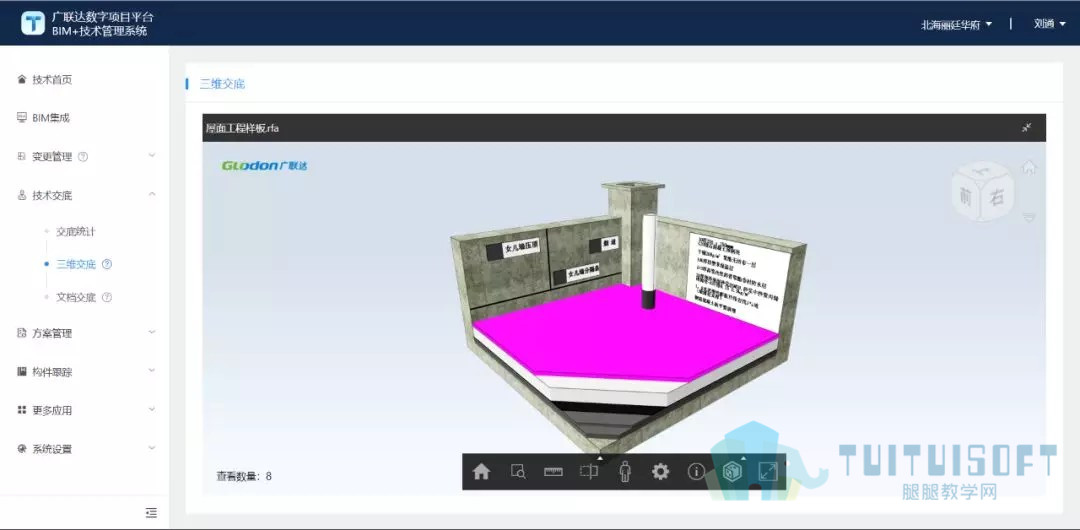Click the small house icon beside view cube
Image resolution: width=1080 pixels, height=530 pixels.
[1028, 167]
